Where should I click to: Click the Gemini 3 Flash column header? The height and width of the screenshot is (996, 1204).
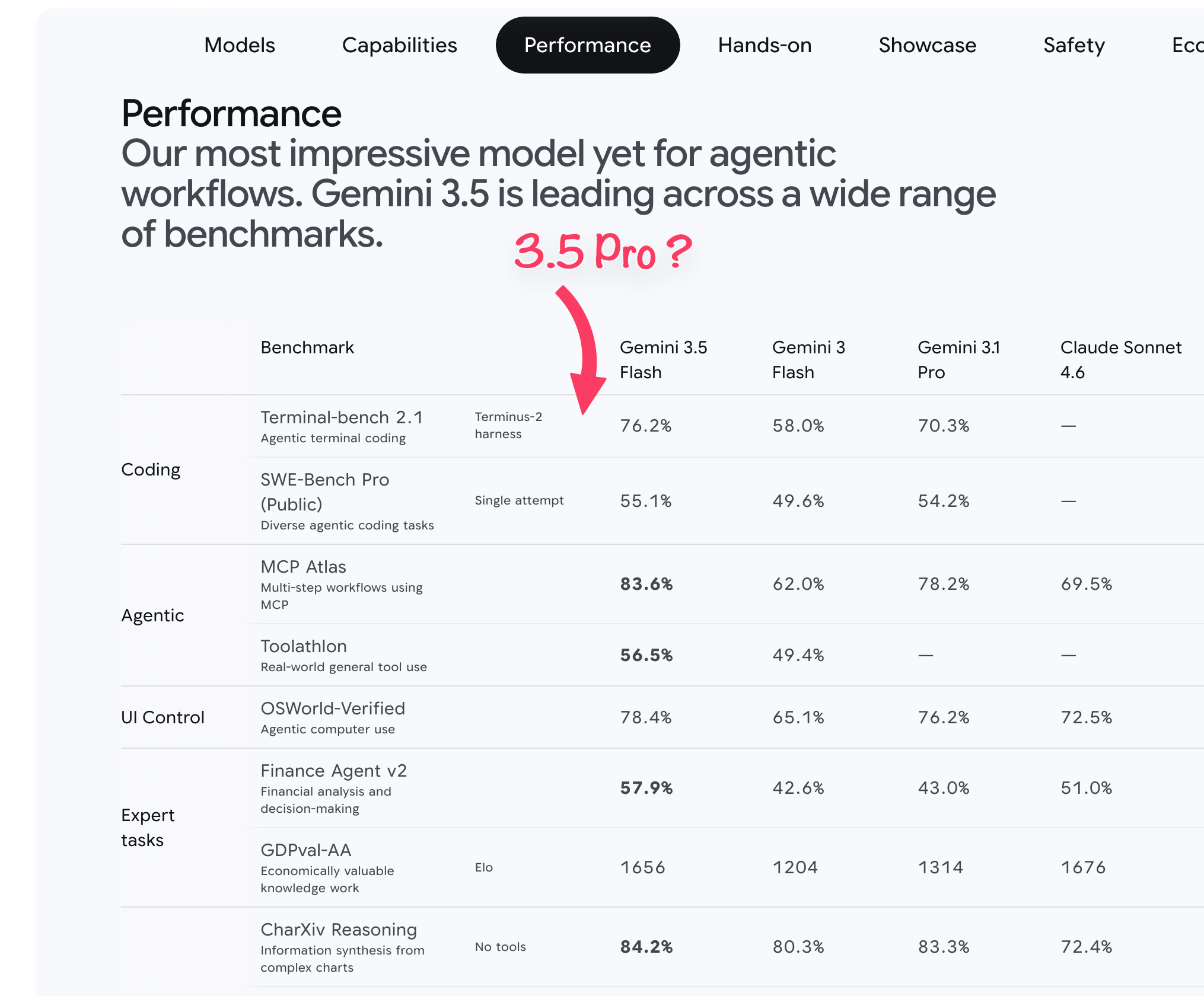(x=808, y=359)
